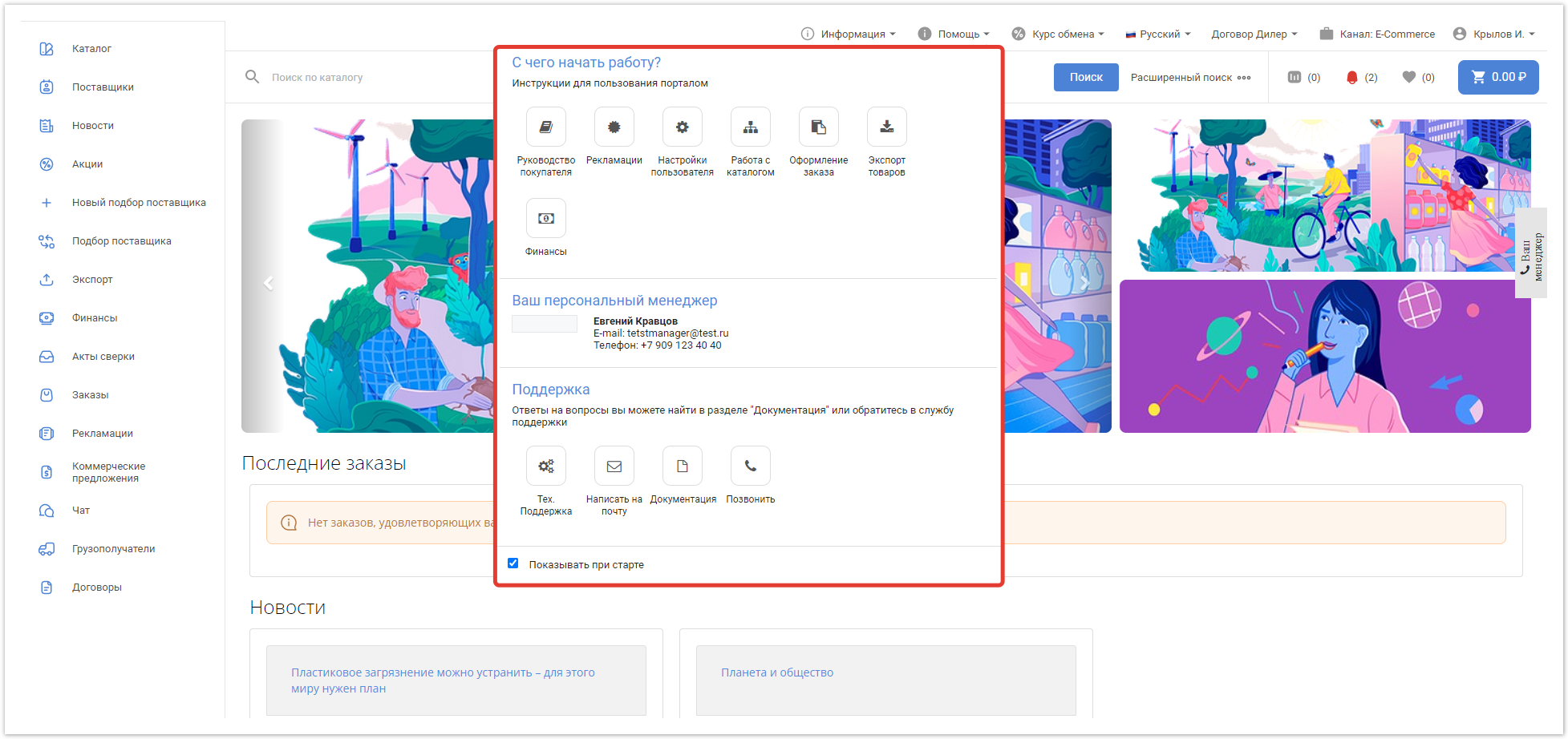Open Каталог in the left sidebar

91,49
